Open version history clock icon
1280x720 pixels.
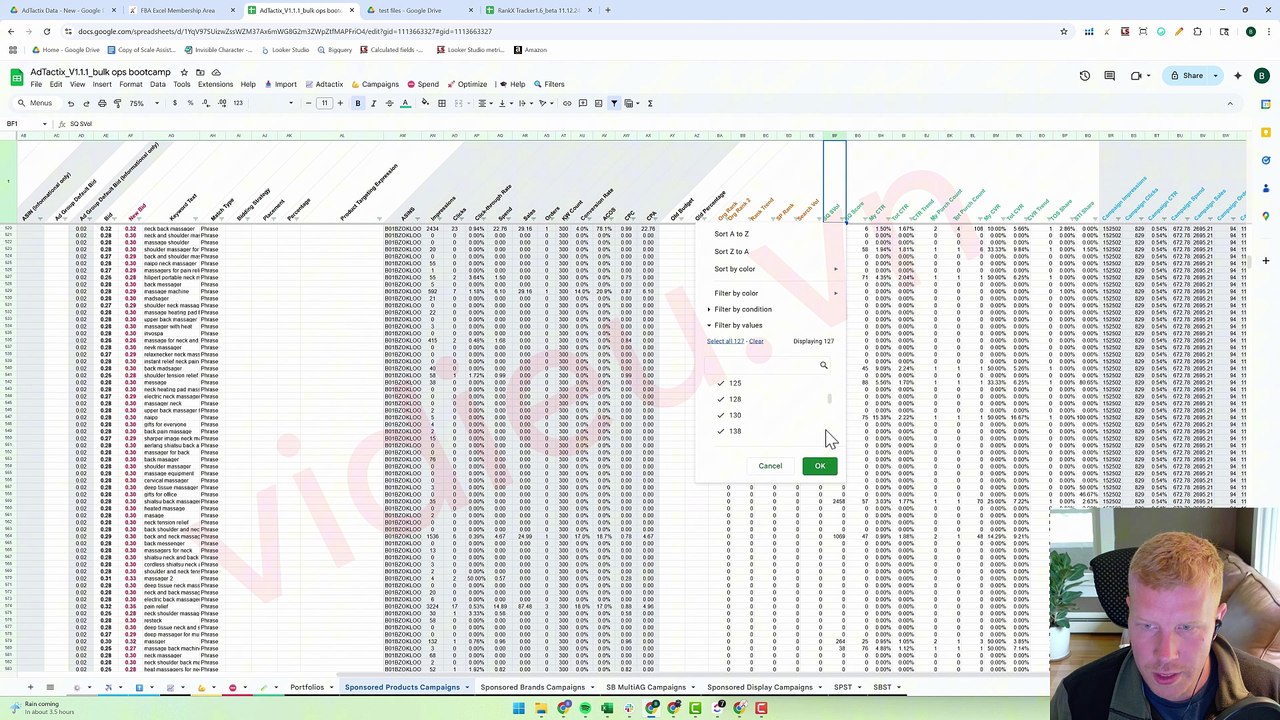[x=1084, y=75]
